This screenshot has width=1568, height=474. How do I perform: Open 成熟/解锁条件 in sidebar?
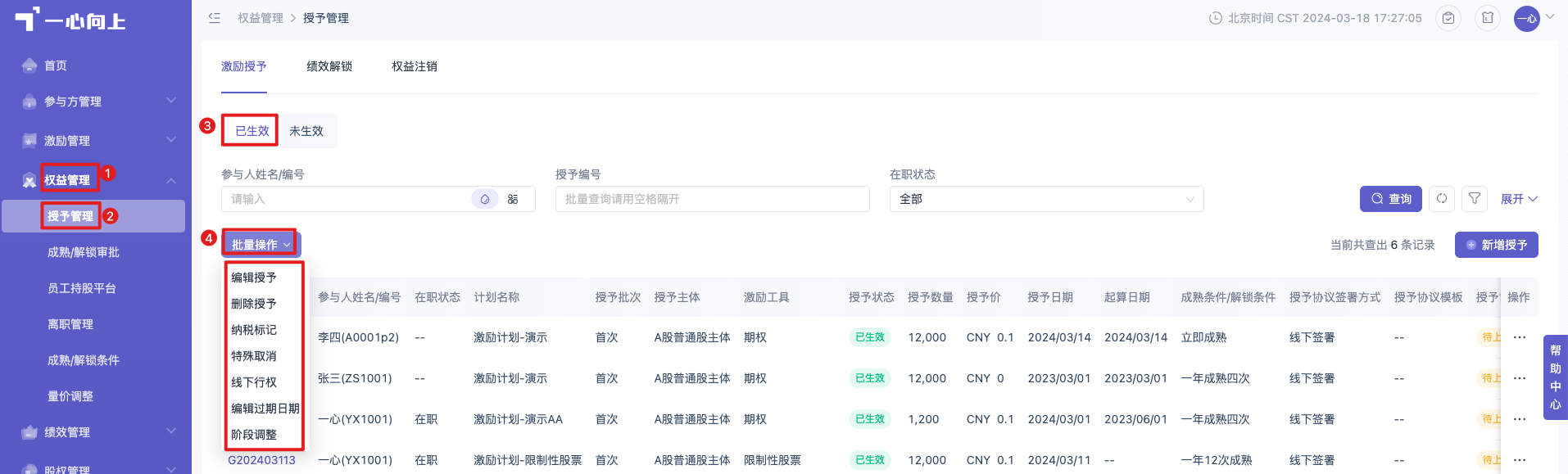[84, 360]
